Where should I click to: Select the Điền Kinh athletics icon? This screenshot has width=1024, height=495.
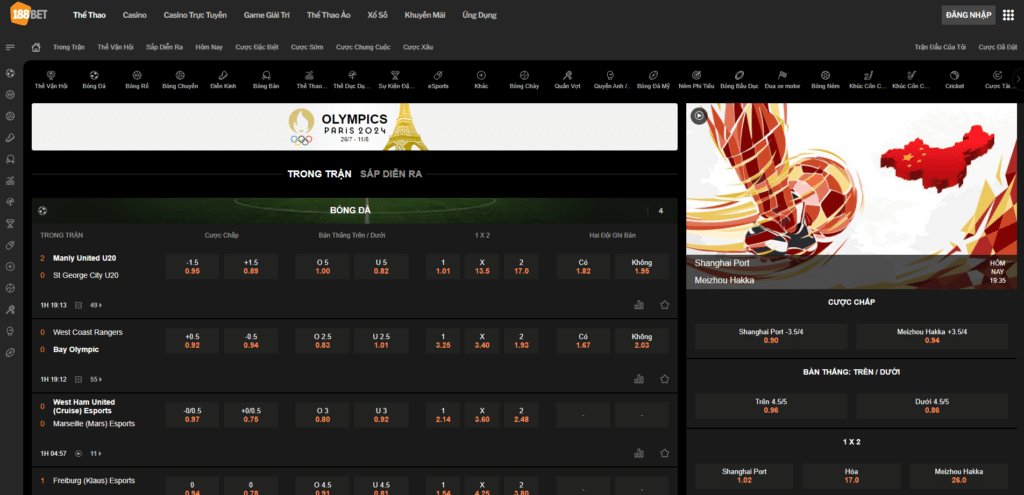point(223,80)
